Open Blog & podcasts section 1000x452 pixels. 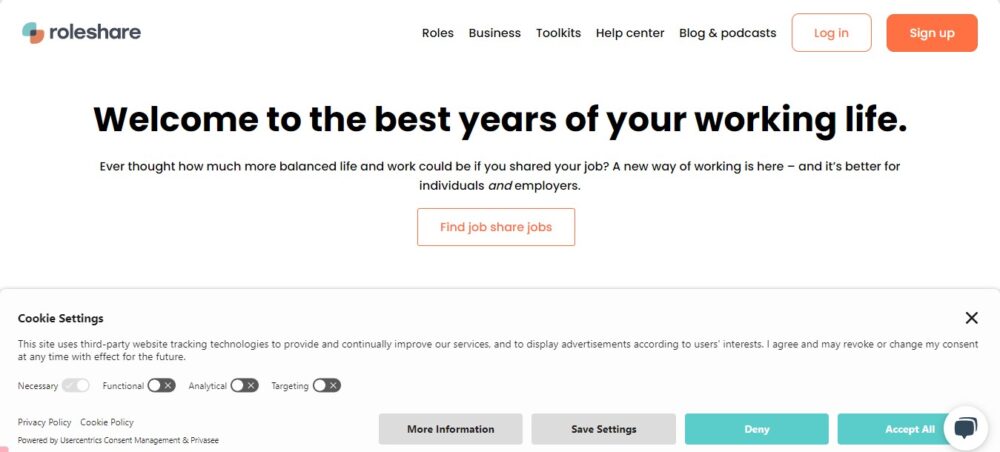(x=727, y=33)
